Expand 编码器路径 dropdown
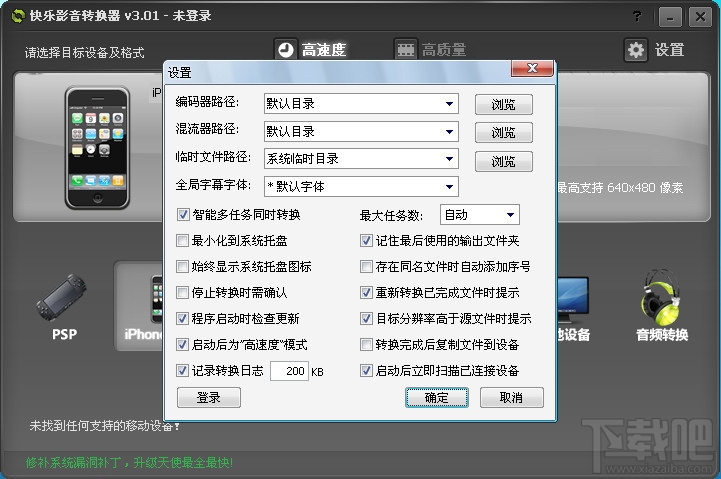This screenshot has height=479, width=721. coord(449,104)
